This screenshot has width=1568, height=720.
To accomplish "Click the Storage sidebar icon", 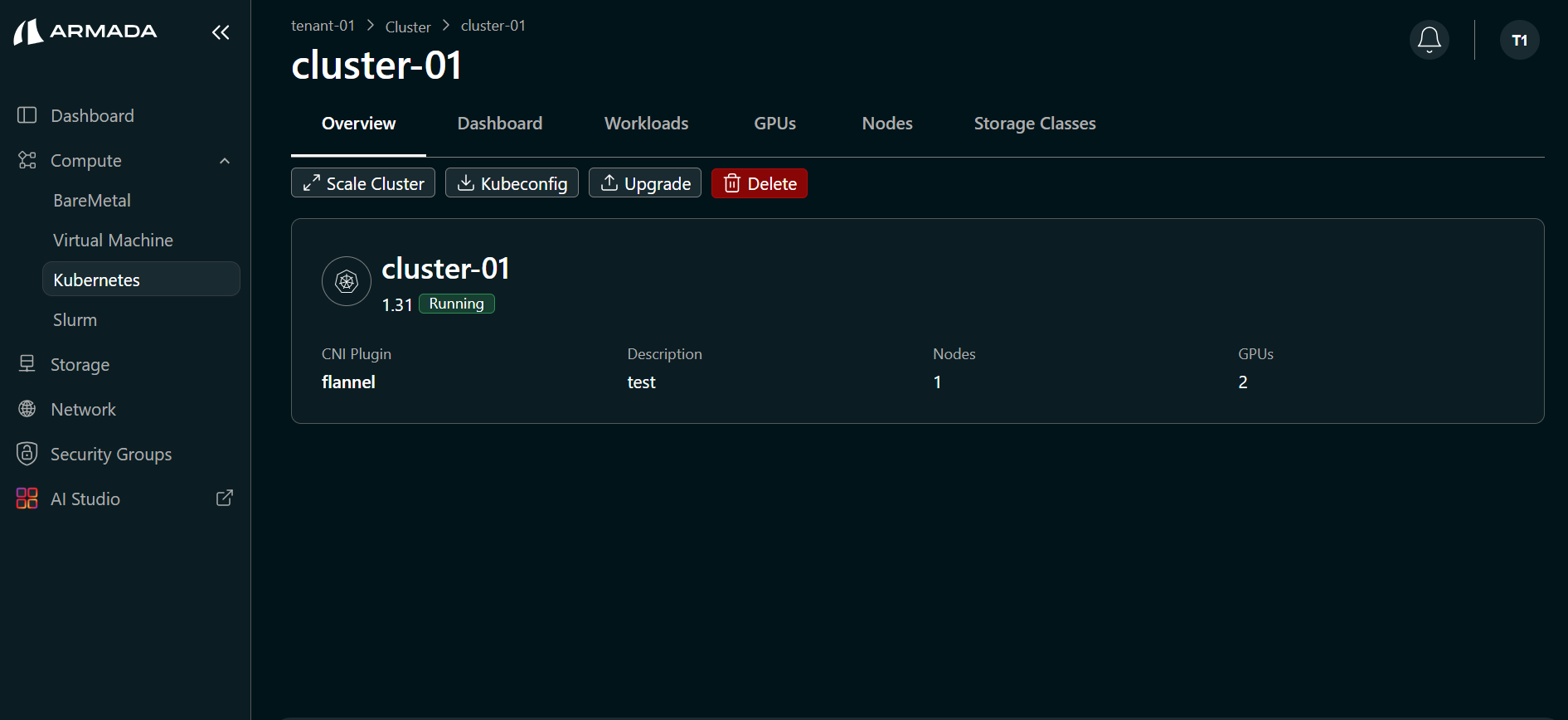I will pyautogui.click(x=27, y=364).
